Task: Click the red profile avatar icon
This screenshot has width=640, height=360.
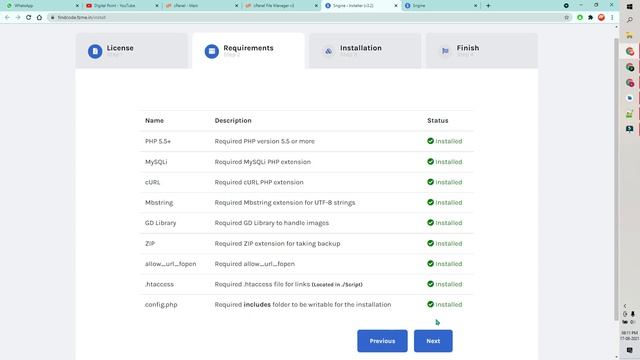Action: pos(601,18)
